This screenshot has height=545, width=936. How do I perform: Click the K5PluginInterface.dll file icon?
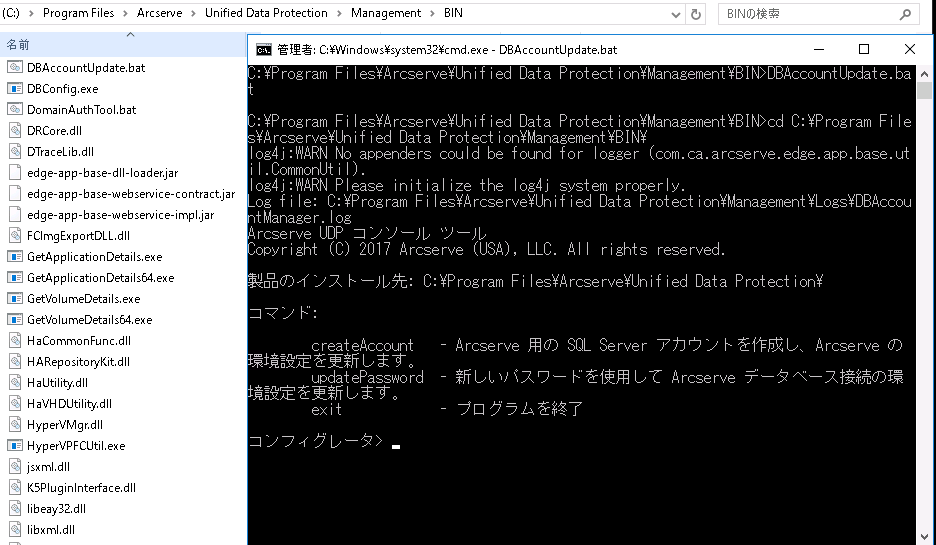(15, 488)
